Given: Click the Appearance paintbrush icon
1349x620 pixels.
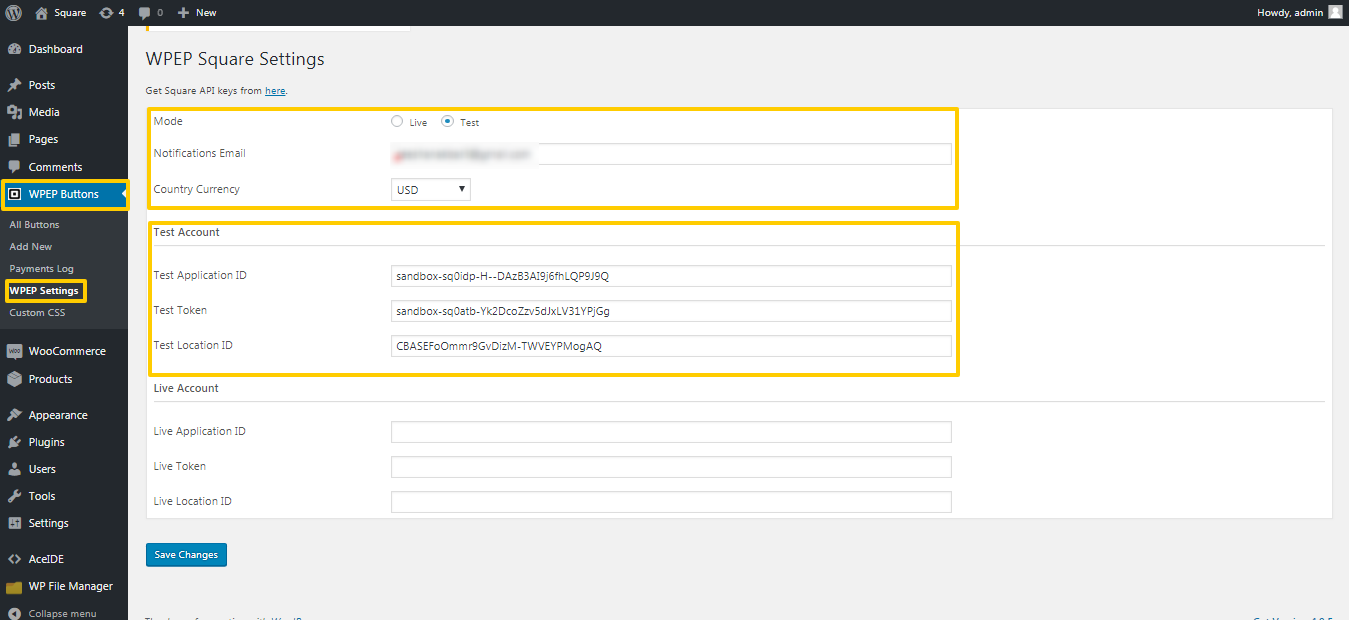Looking at the screenshot, I should point(15,415).
